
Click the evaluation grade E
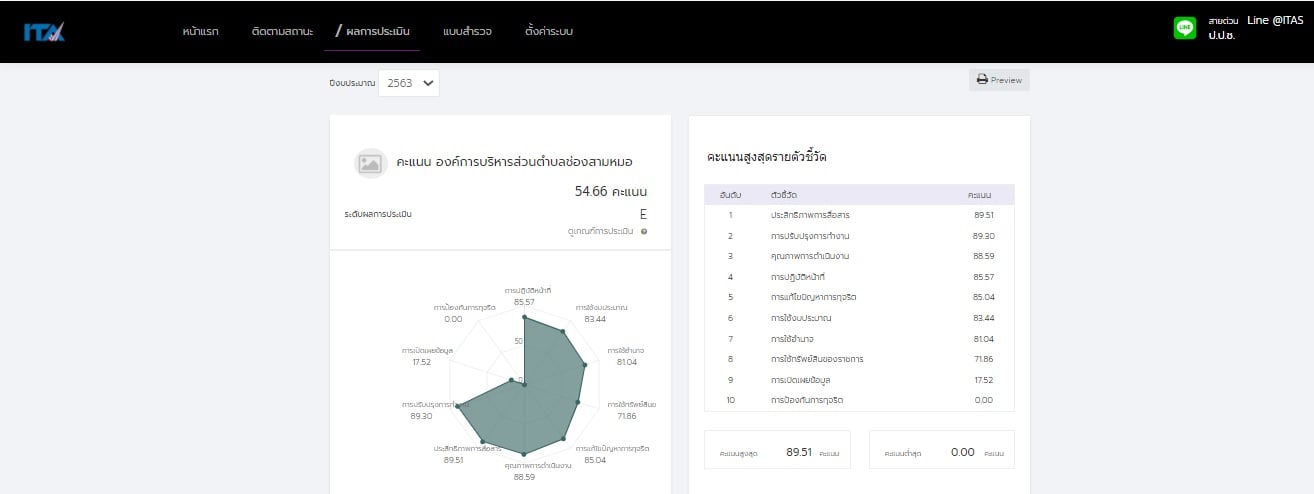pos(643,214)
